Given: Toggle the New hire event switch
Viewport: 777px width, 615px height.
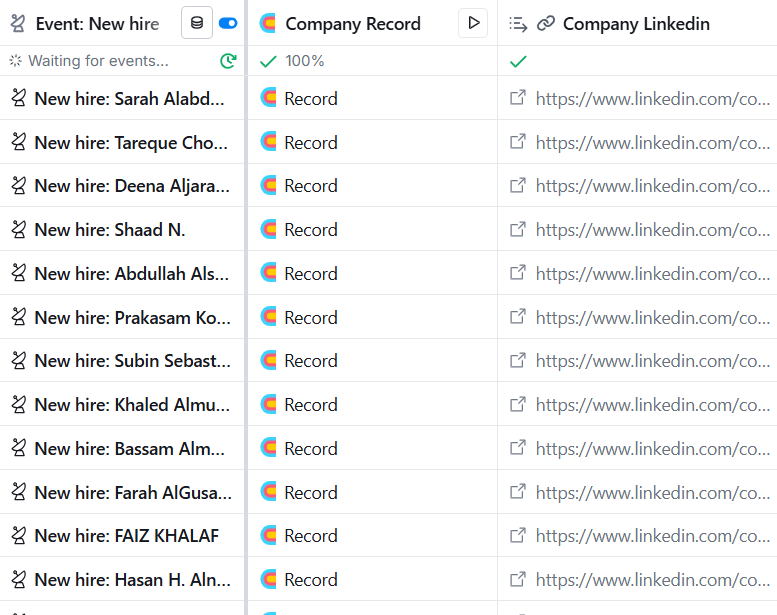Looking at the screenshot, I should pyautogui.click(x=228, y=23).
